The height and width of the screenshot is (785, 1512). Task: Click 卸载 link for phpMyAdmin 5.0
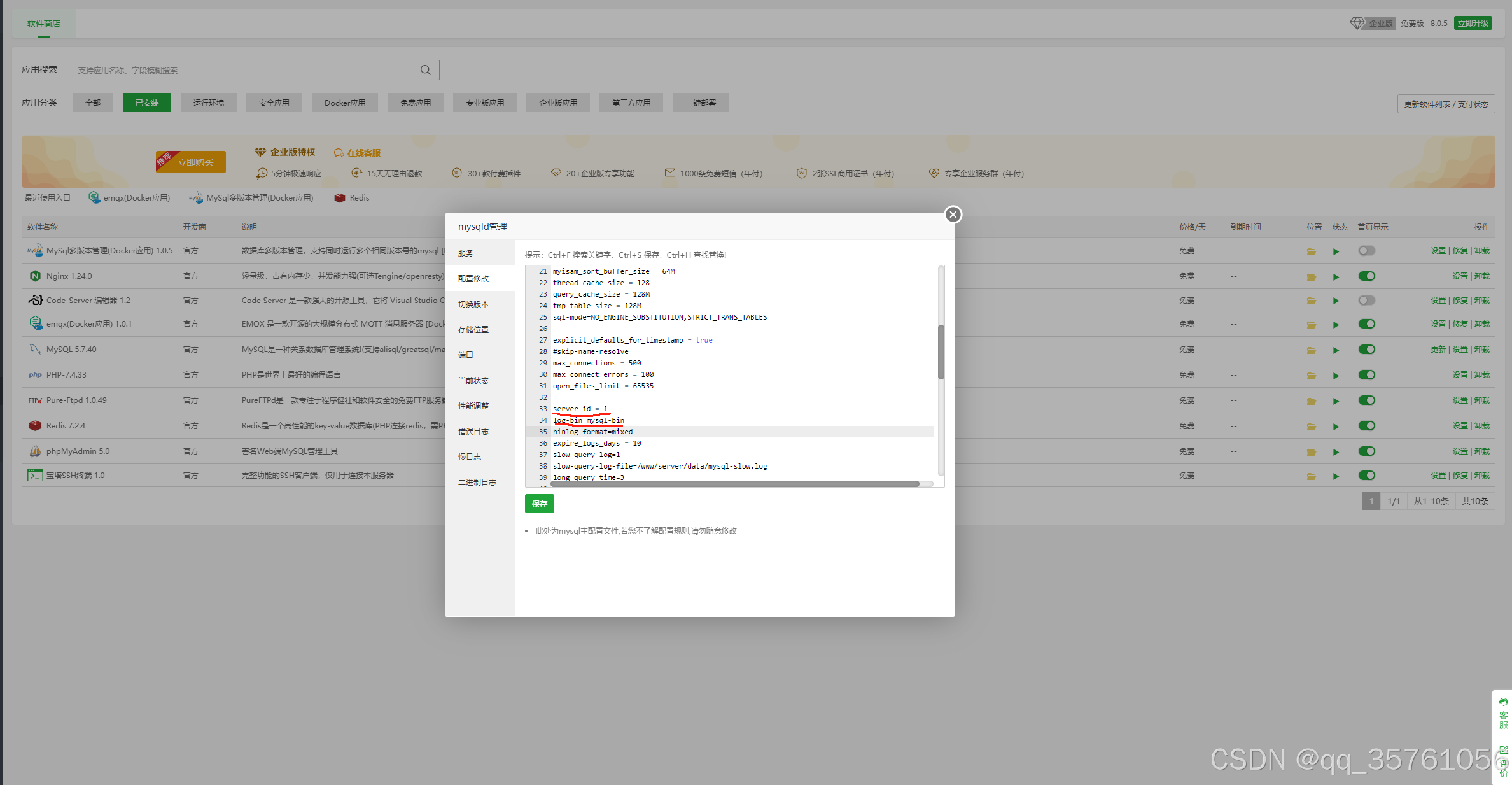click(x=1482, y=451)
